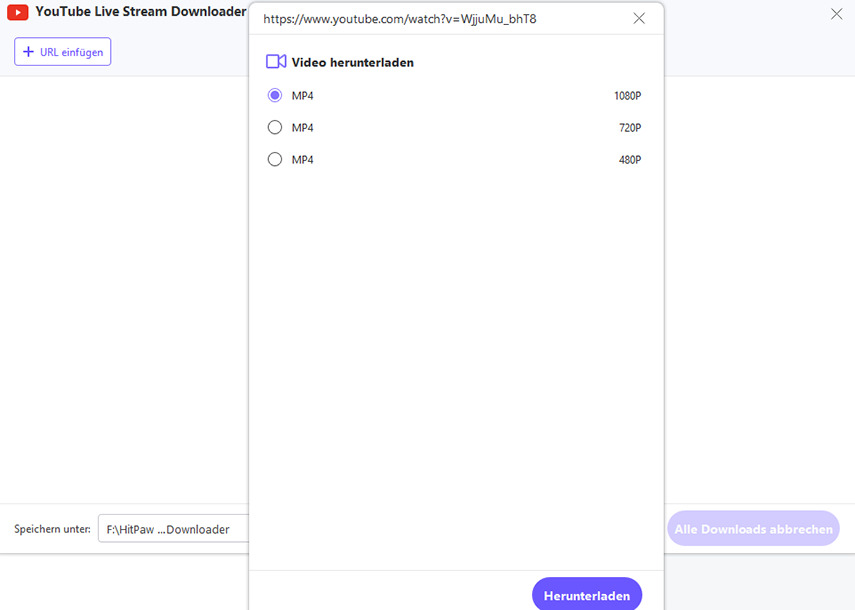The height and width of the screenshot is (610, 855).
Task: Click the Speichern unter path field
Action: pos(173,529)
